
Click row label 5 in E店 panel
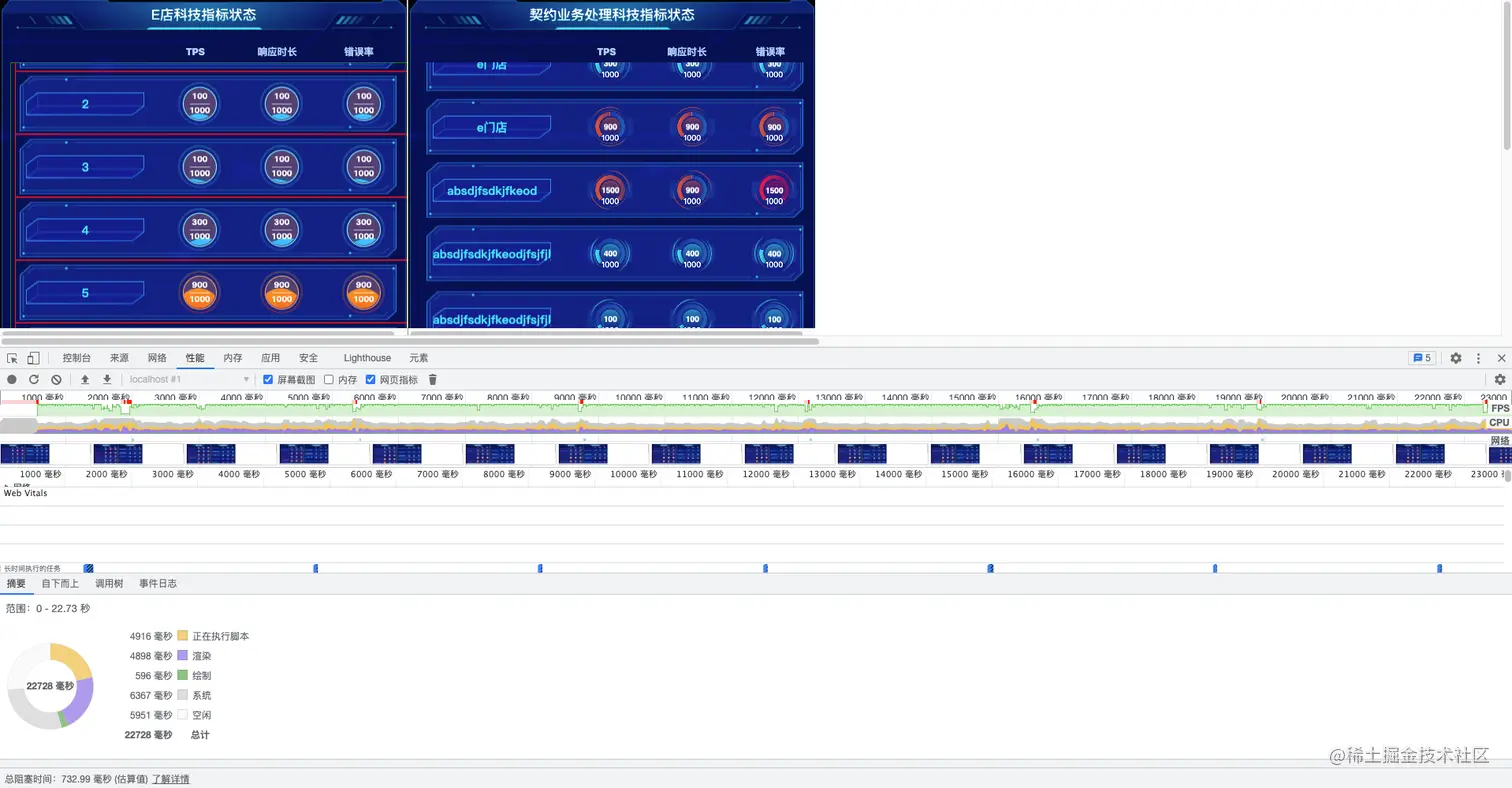point(85,293)
